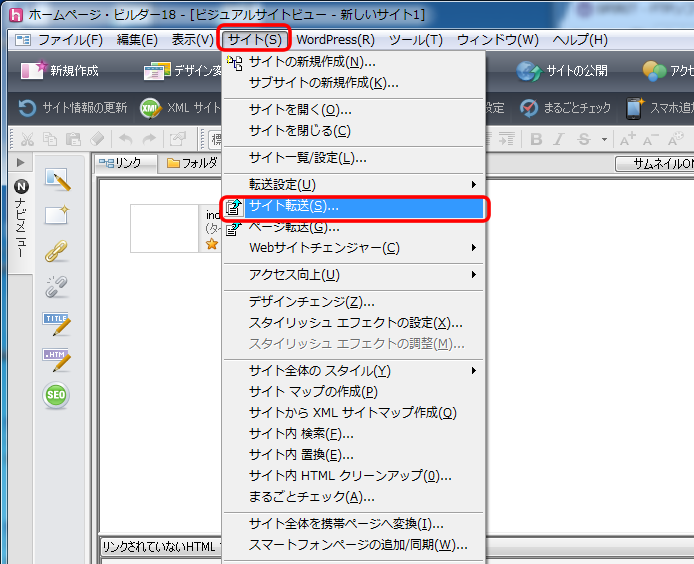Click the green SEO icon in sidebar

tap(56, 395)
